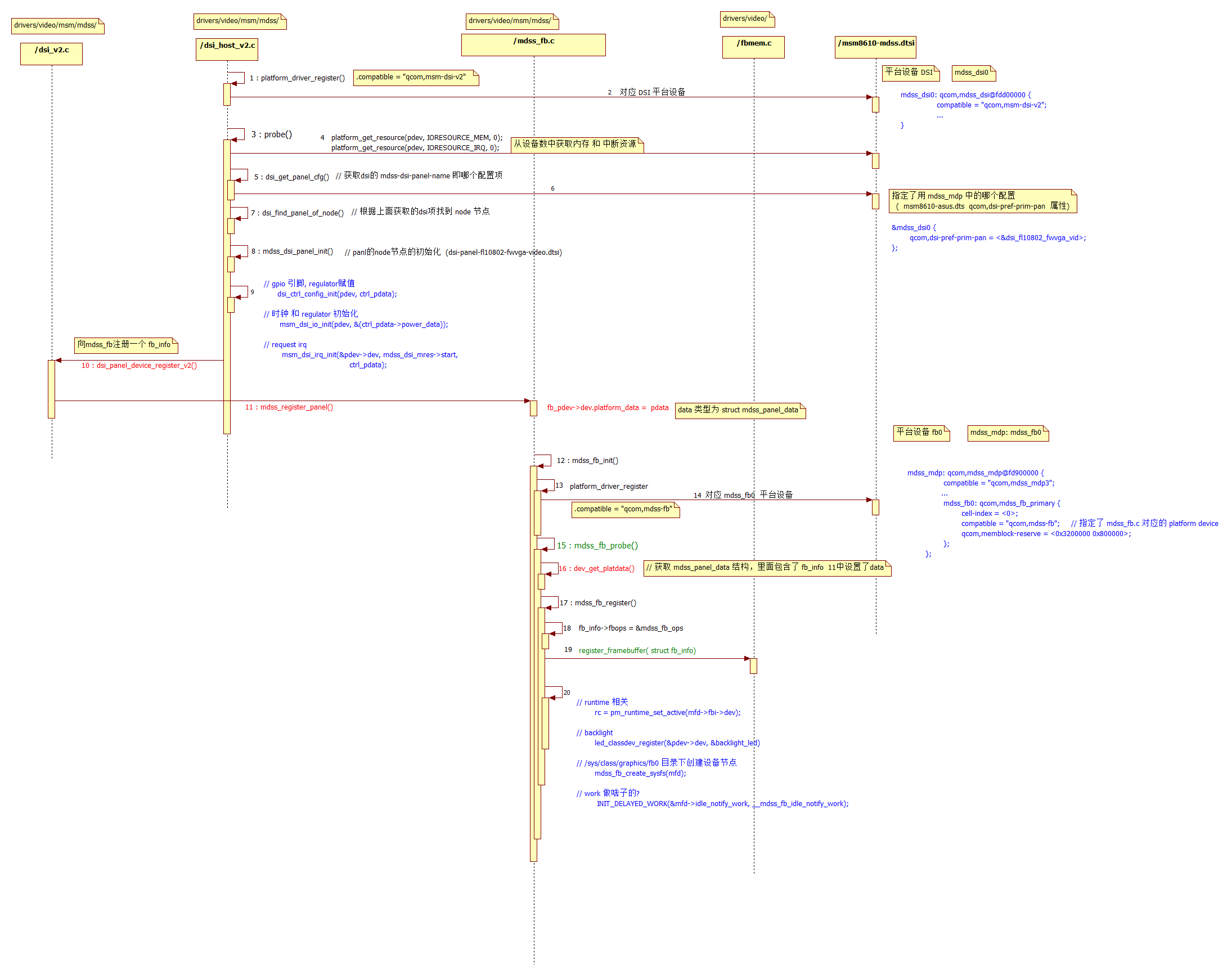Select the 平台设备 DSI note
Image resolution: width=1232 pixels, height=976 pixels.
pyautogui.click(x=910, y=73)
